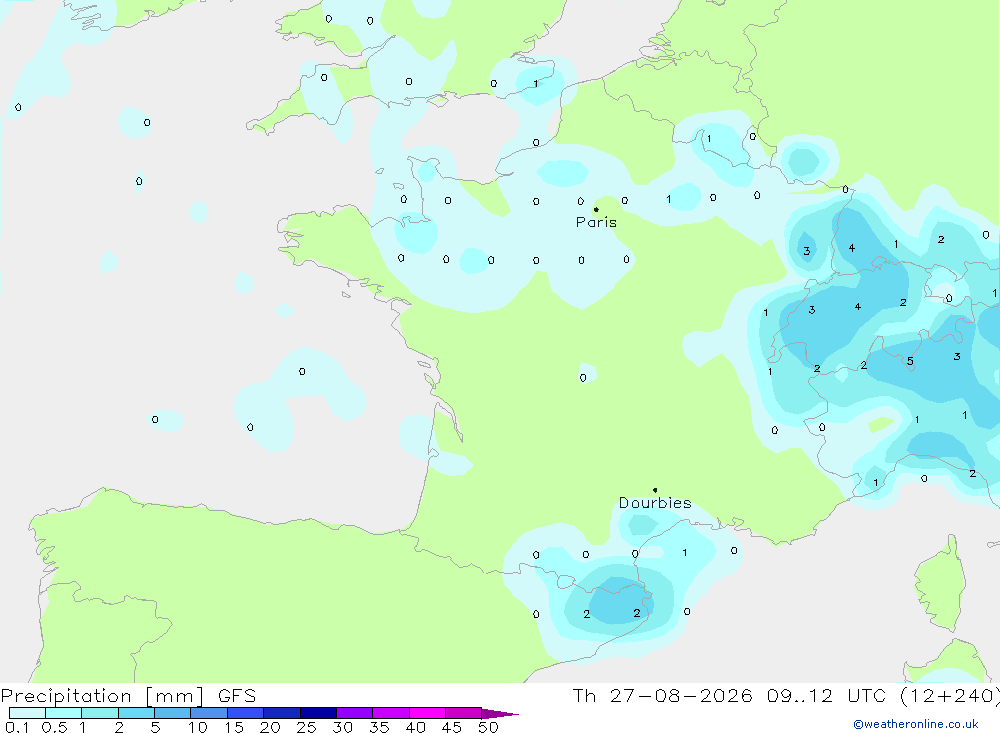Pick the 30–35 mm legend swatch
Screen dimensions: 1000x733
click(355, 713)
